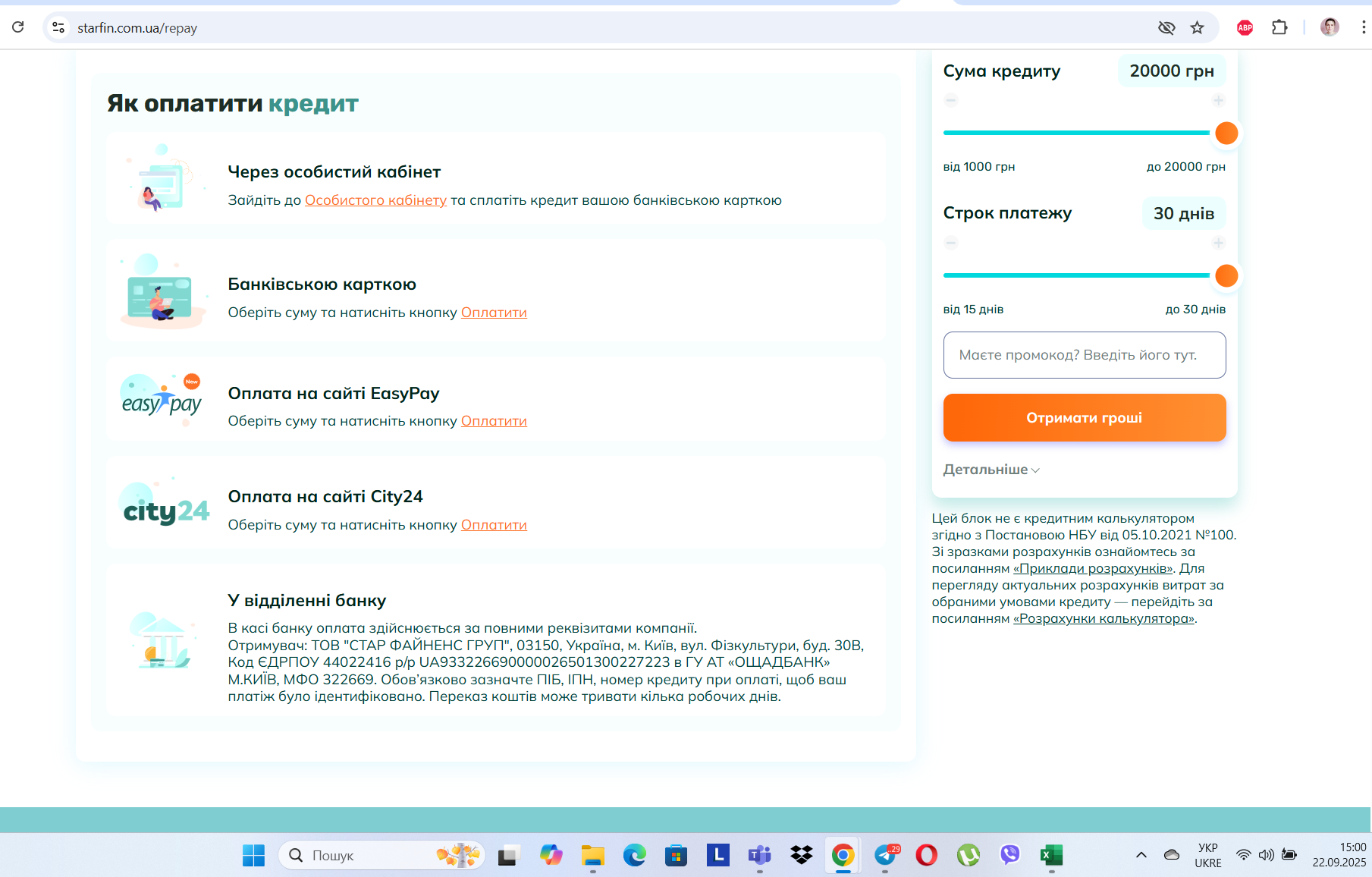Screen dimensions: 1372x877
Task: Open Opera browser from the taskbar
Action: pos(927,856)
